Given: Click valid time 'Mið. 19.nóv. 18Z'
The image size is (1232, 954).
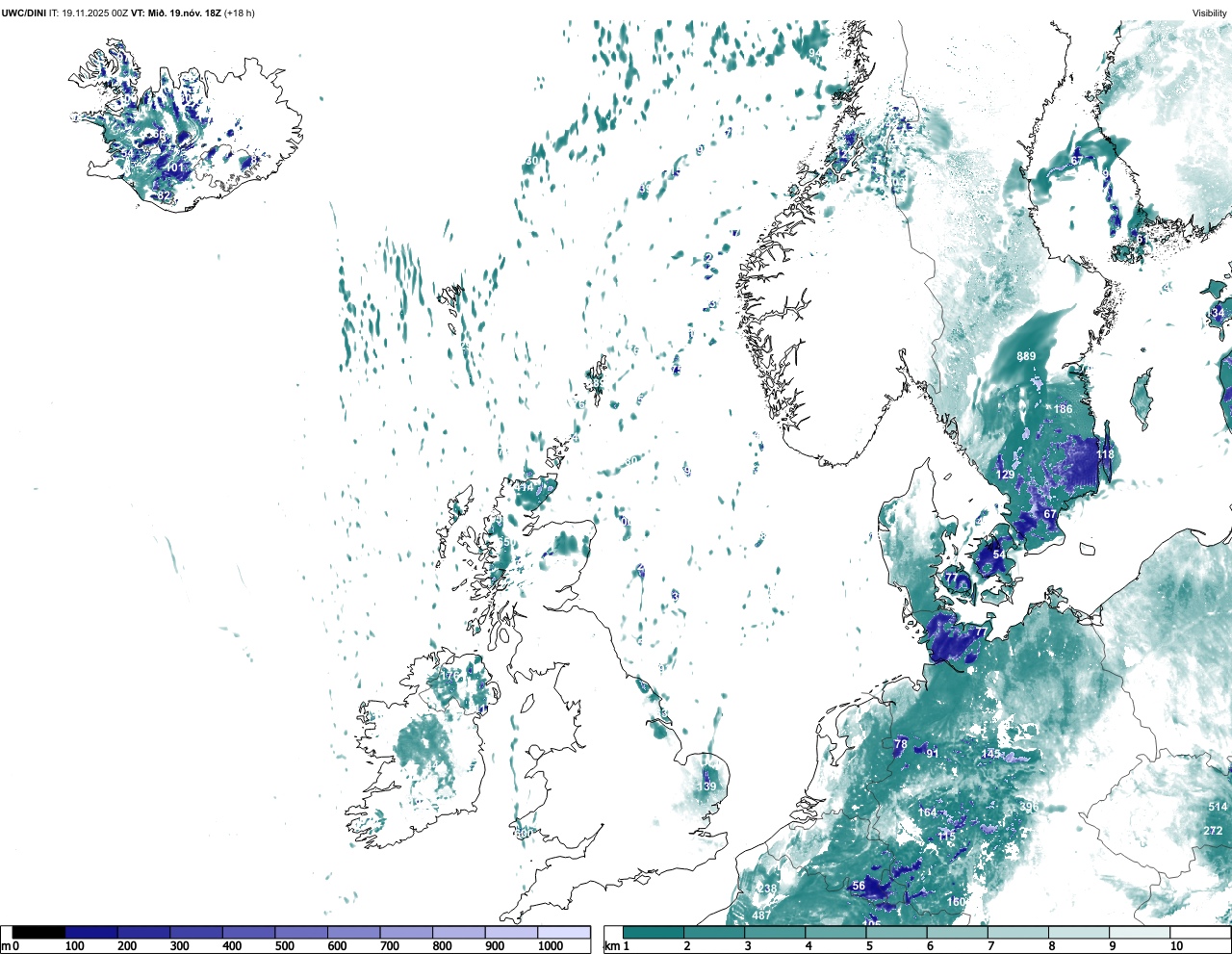Looking at the screenshot, I should [183, 13].
